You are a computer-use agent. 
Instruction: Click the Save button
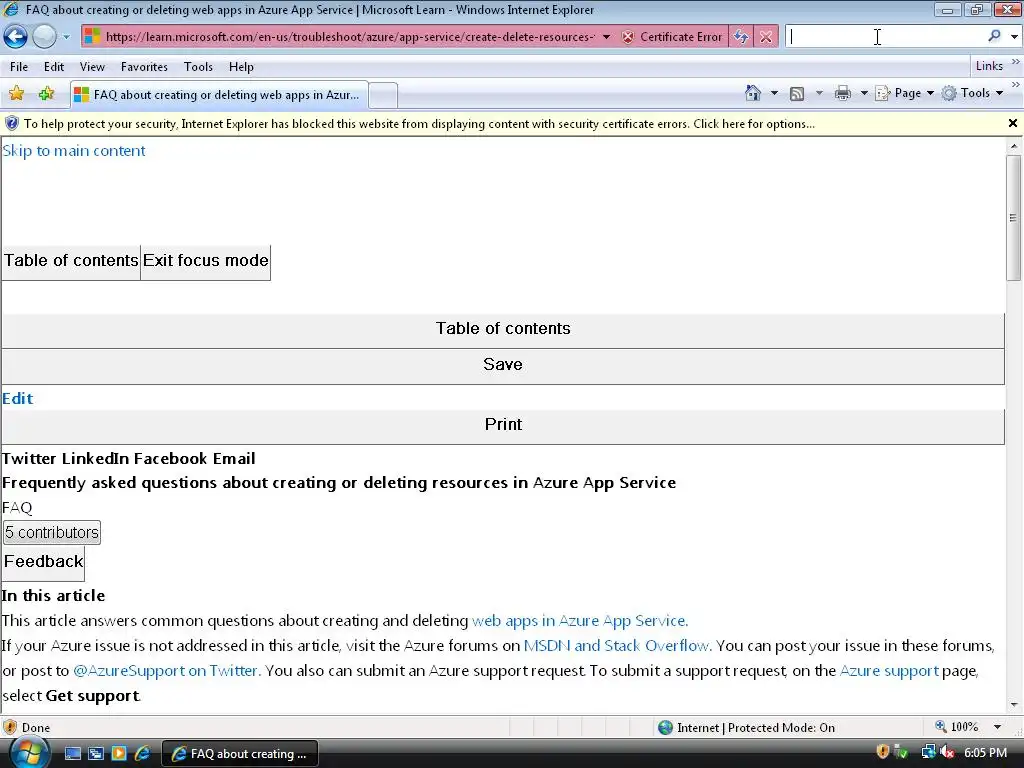click(x=503, y=365)
